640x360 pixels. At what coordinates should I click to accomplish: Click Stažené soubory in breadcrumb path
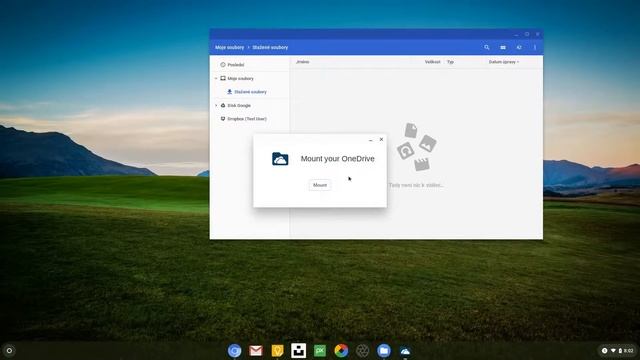click(270, 47)
